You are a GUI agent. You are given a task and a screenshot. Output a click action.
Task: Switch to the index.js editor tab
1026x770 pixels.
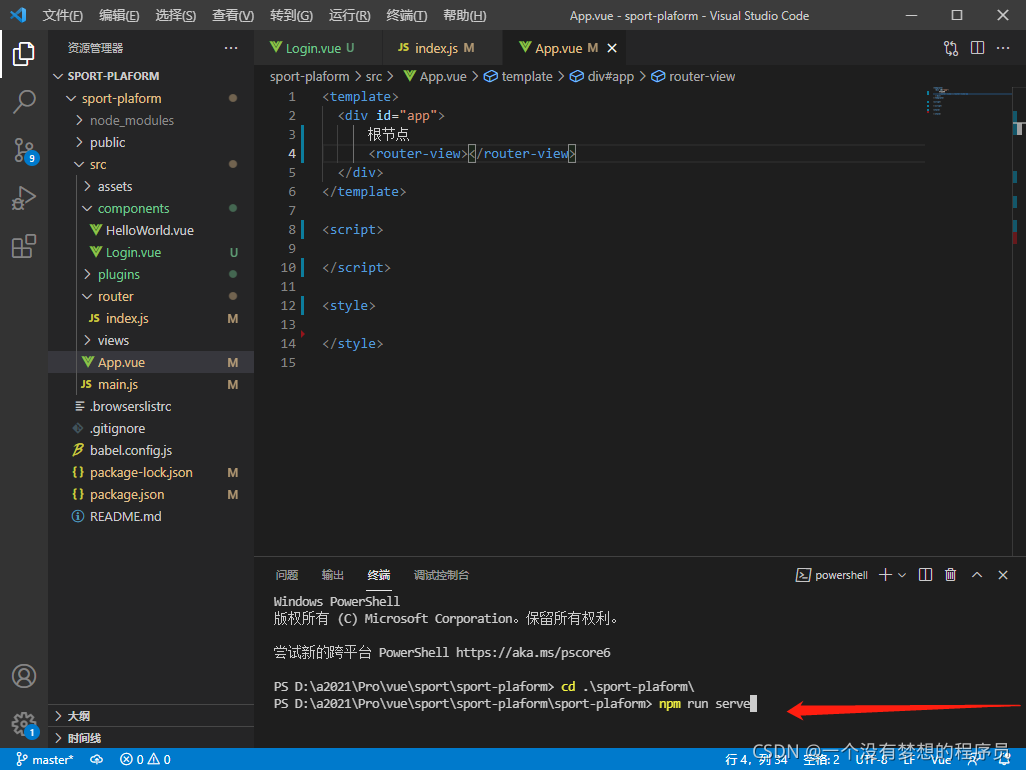pos(436,48)
